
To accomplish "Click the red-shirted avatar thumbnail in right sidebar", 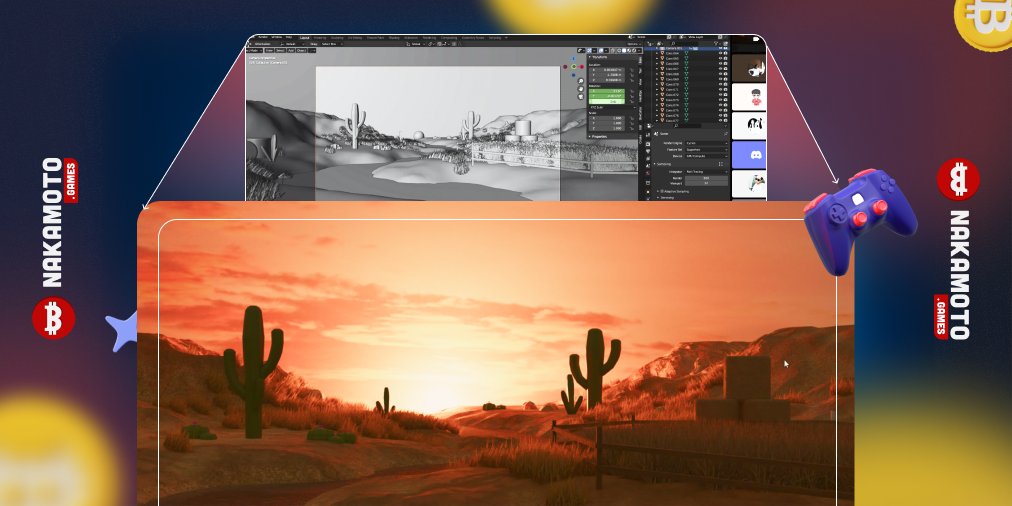I will (749, 97).
